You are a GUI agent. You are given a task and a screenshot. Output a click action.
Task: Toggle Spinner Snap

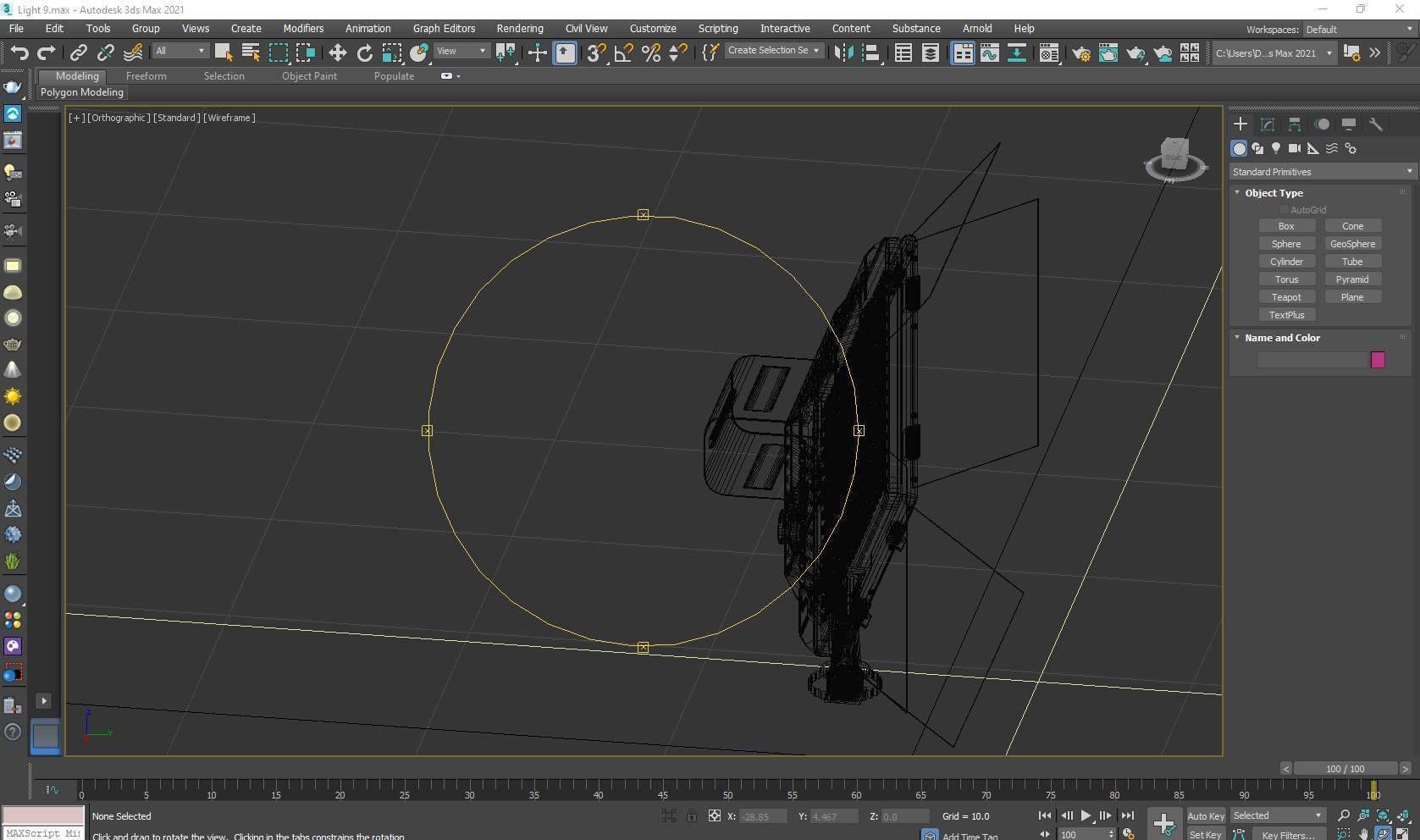point(677,52)
